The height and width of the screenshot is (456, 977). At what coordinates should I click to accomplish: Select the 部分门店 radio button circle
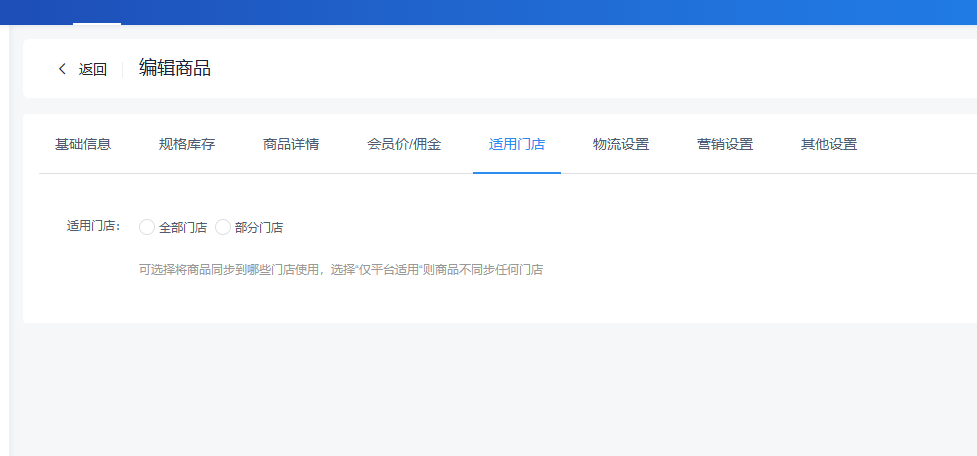(x=223, y=227)
